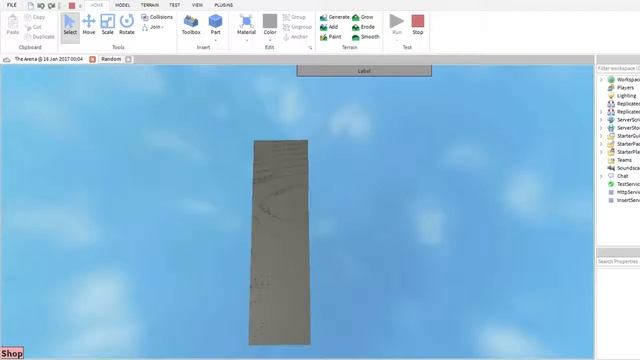Select The Arena document tab

pyautogui.click(x=49, y=59)
